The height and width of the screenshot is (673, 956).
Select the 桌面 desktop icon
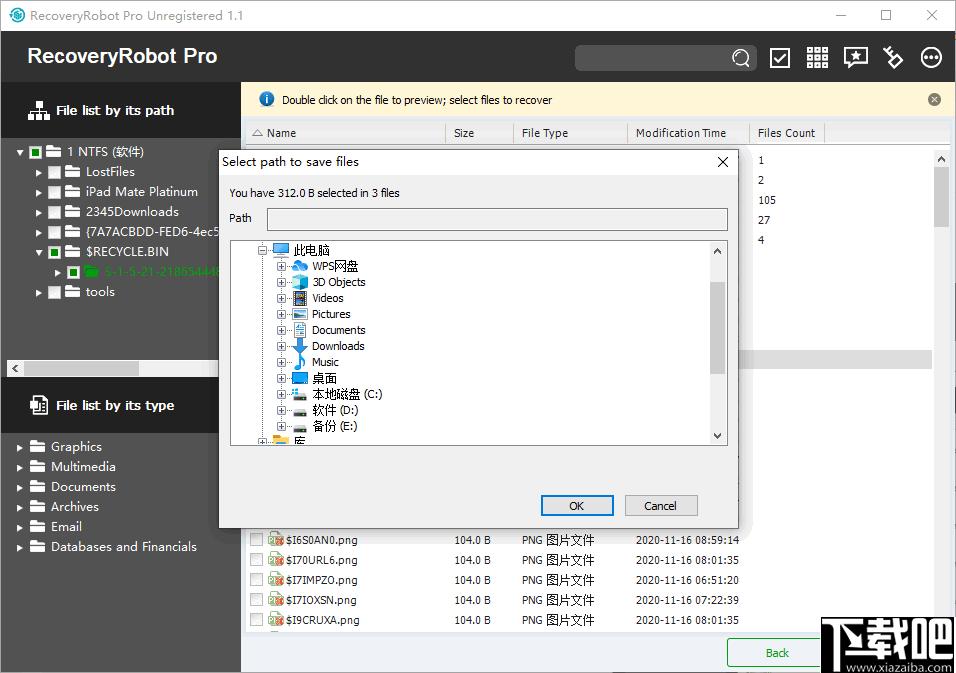300,378
